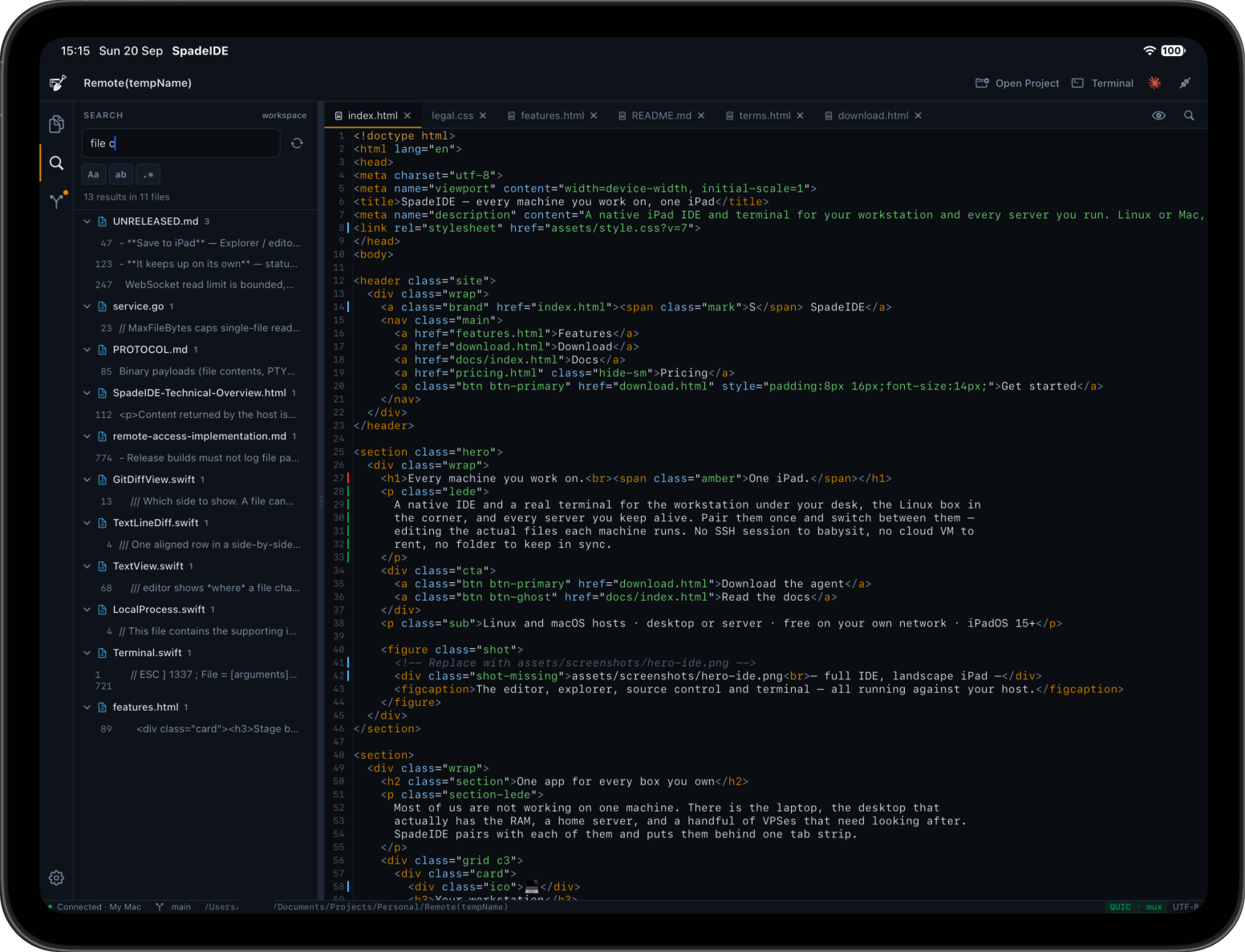This screenshot has width=1245, height=952.
Task: Close the README.md tab
Action: (701, 115)
